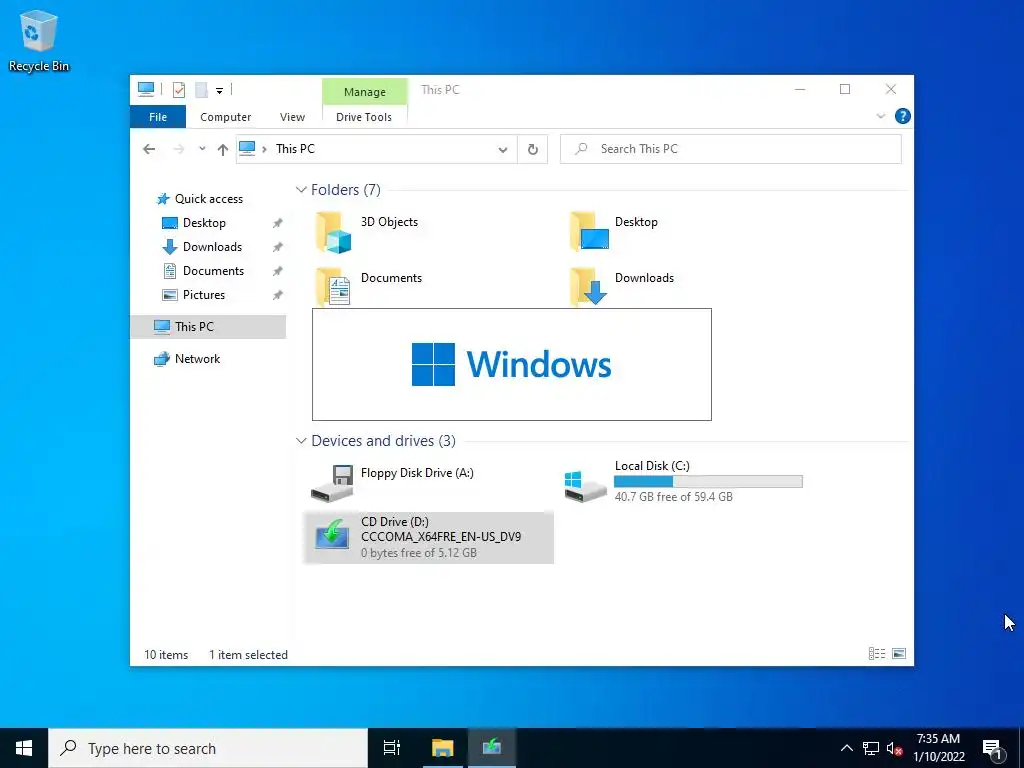Open network status tray icon
The image size is (1024, 768).
click(871, 748)
